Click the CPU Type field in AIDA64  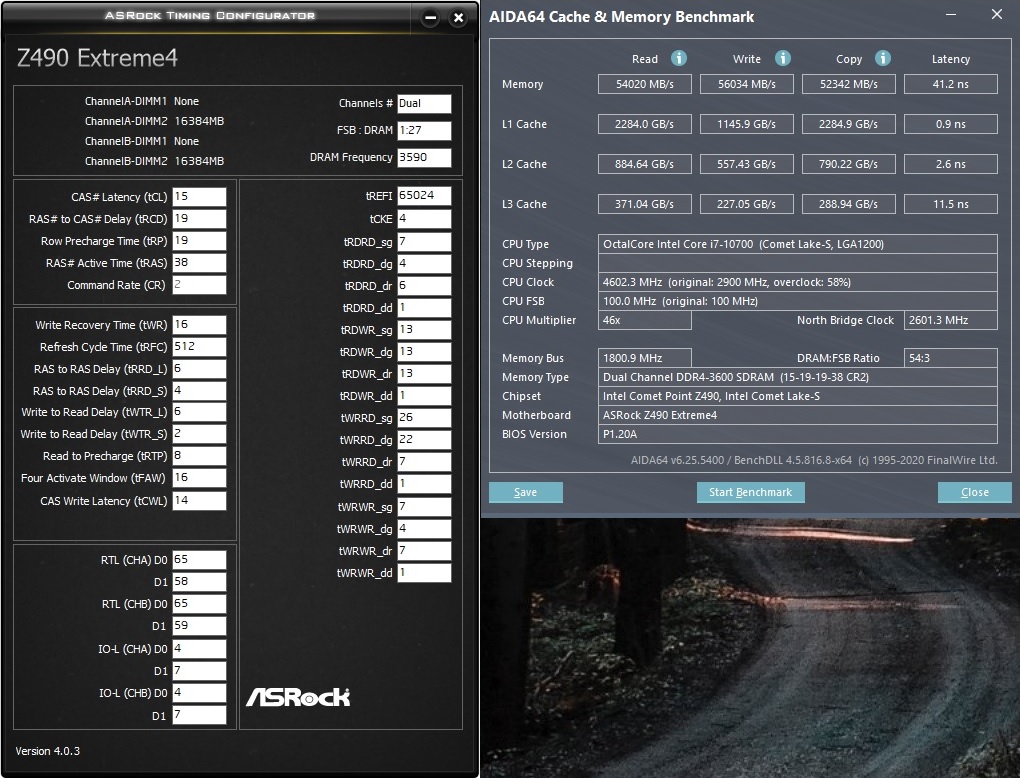[798, 244]
